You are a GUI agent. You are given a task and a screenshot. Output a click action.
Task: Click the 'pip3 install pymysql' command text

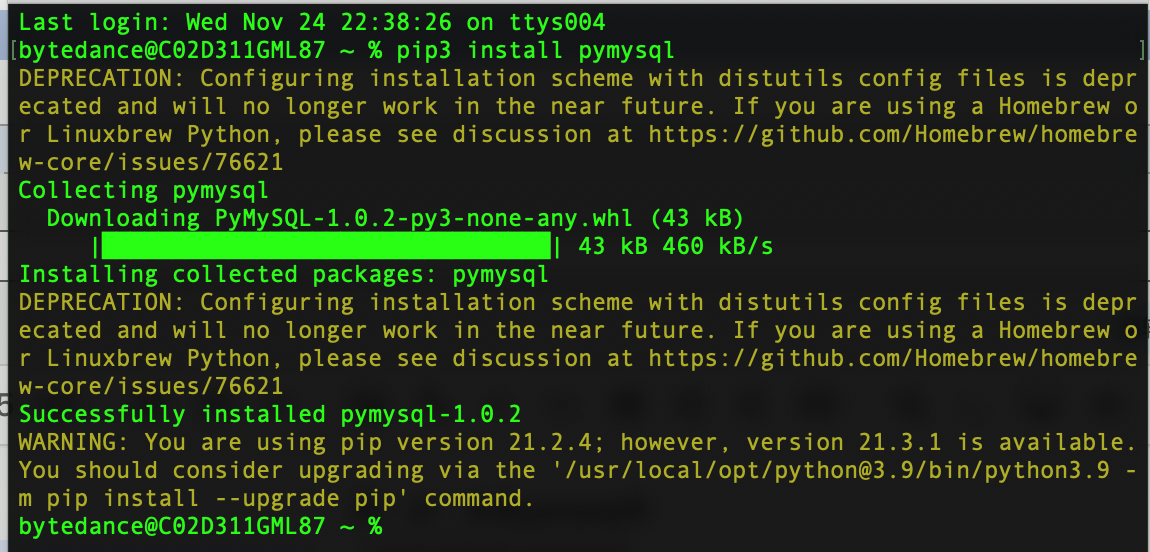point(536,51)
